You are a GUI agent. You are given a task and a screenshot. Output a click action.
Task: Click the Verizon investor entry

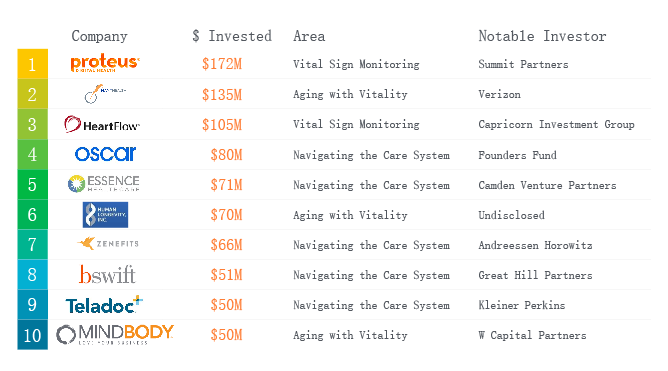click(499, 95)
